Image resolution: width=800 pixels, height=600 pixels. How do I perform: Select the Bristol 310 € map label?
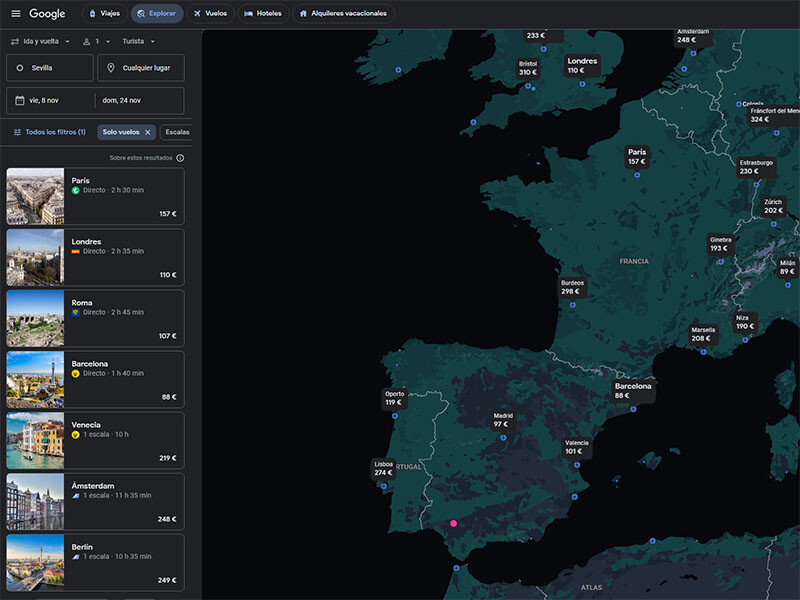[528, 68]
